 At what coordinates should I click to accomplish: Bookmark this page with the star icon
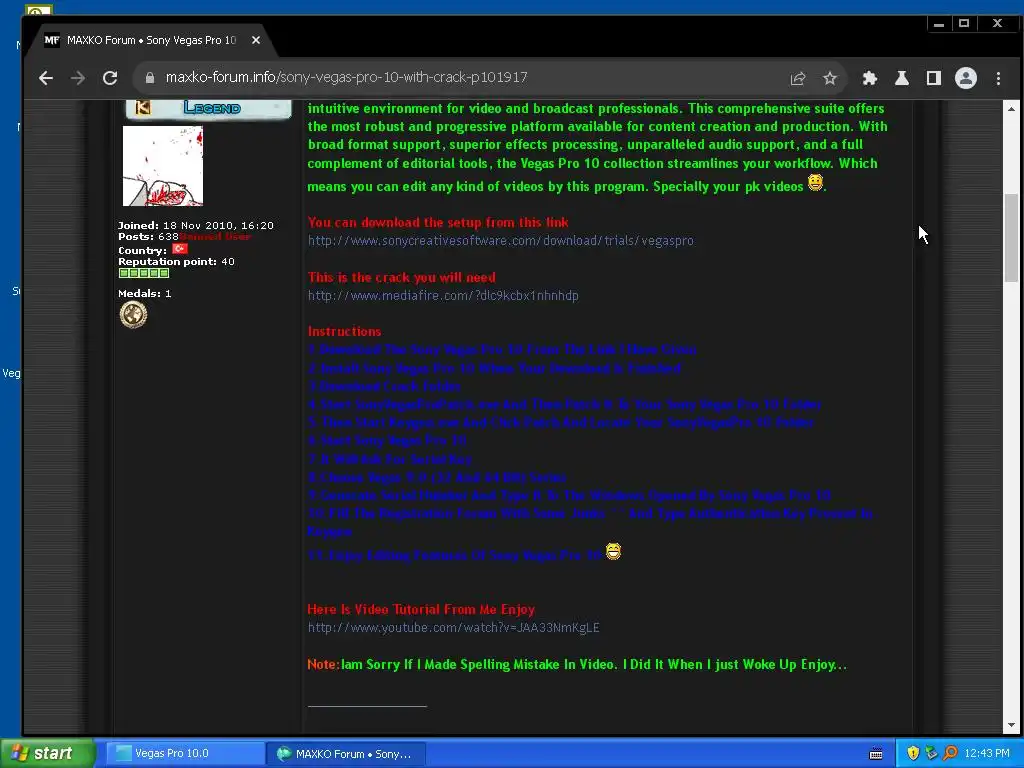pos(829,78)
